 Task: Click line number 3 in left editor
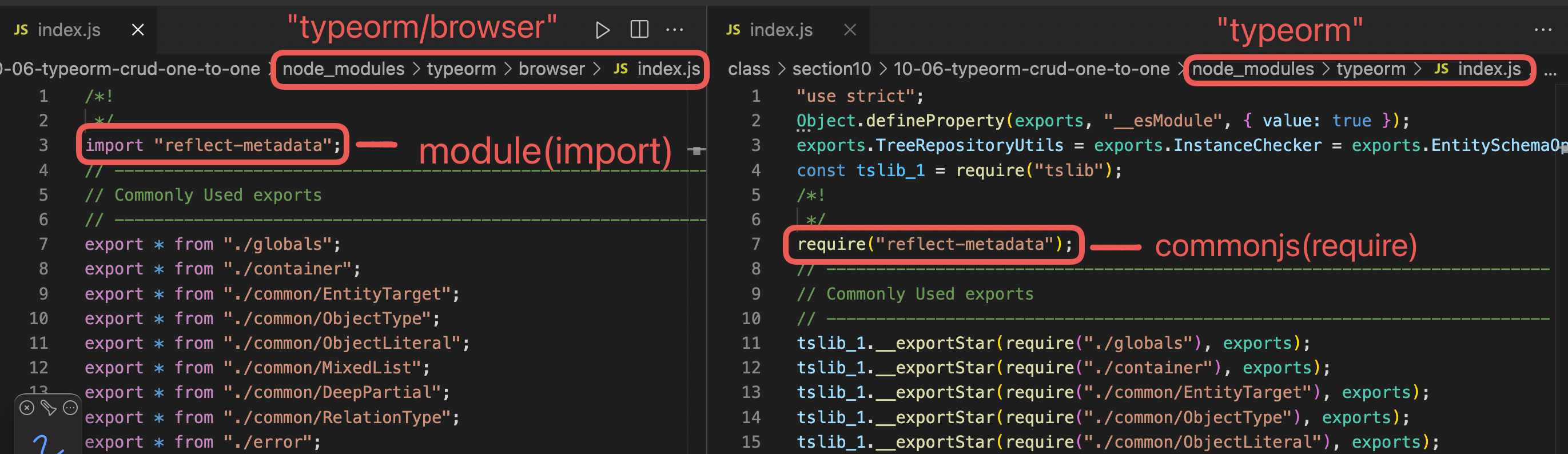tap(43, 145)
